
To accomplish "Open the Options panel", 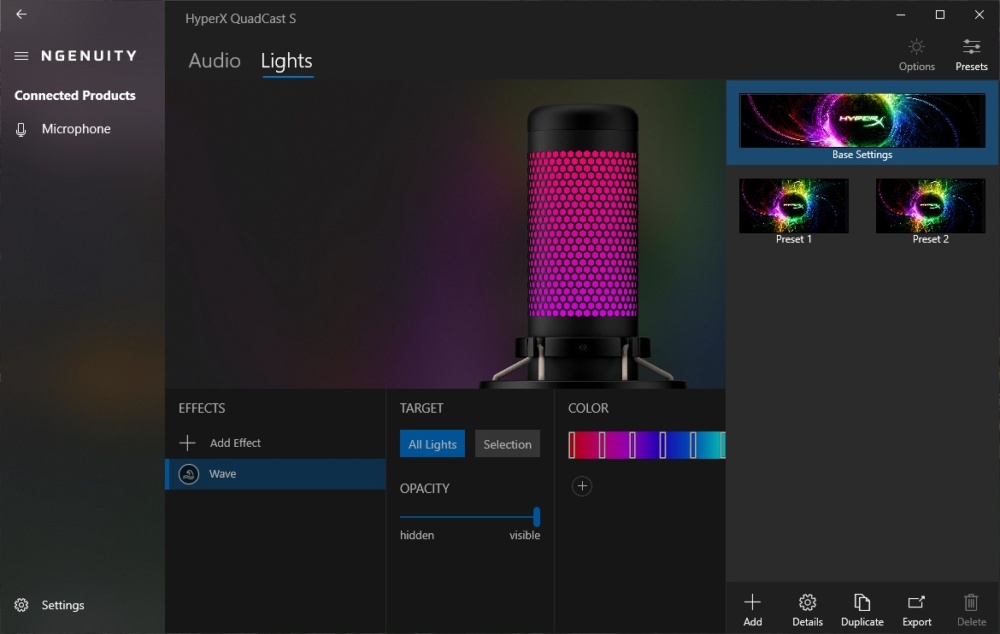I will pyautogui.click(x=916, y=55).
